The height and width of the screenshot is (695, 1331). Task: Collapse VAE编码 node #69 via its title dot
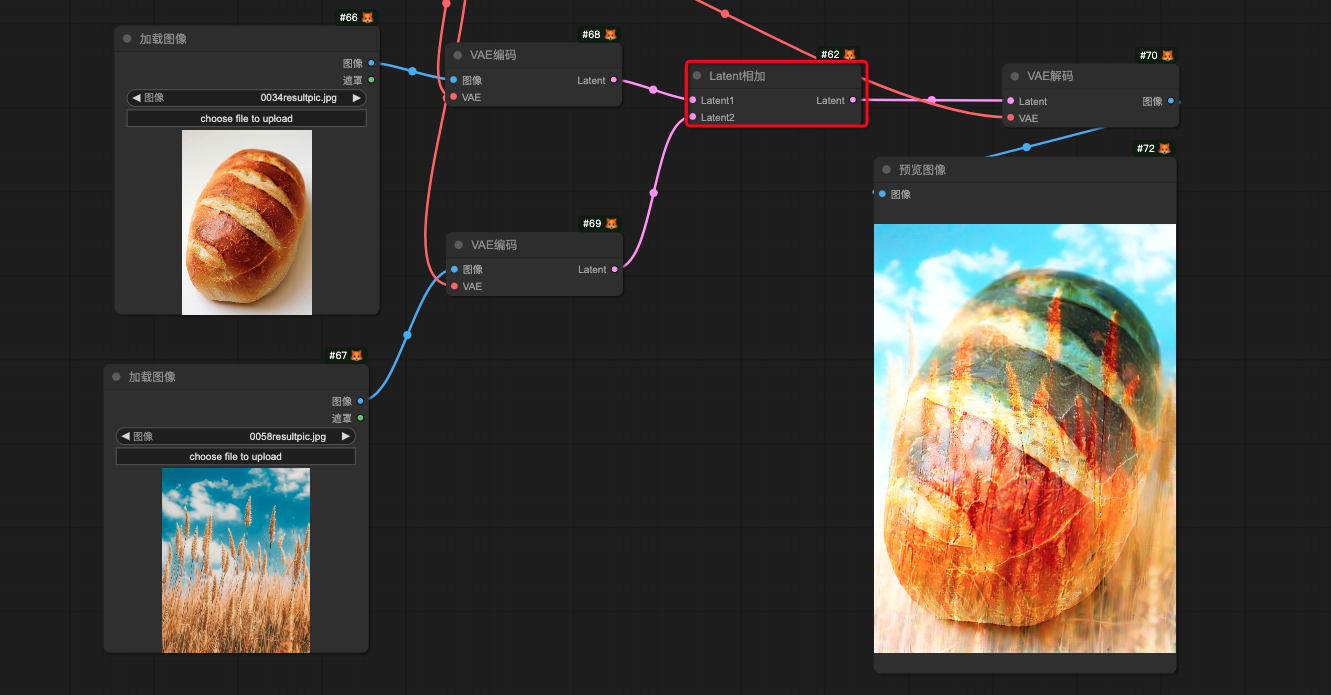tap(458, 245)
